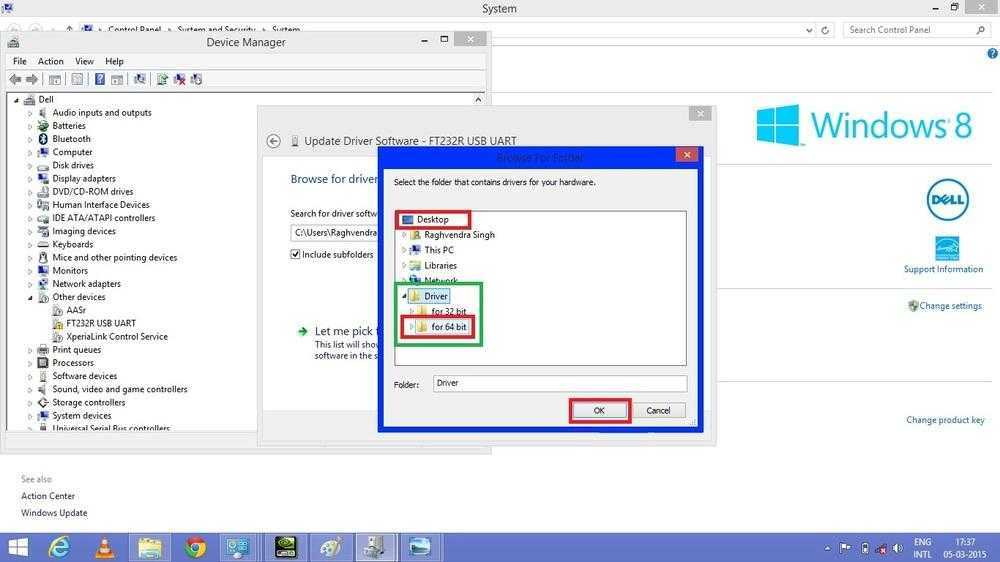The height and width of the screenshot is (562, 1000).
Task: Open the View menu in Device Manager
Action: [84, 61]
